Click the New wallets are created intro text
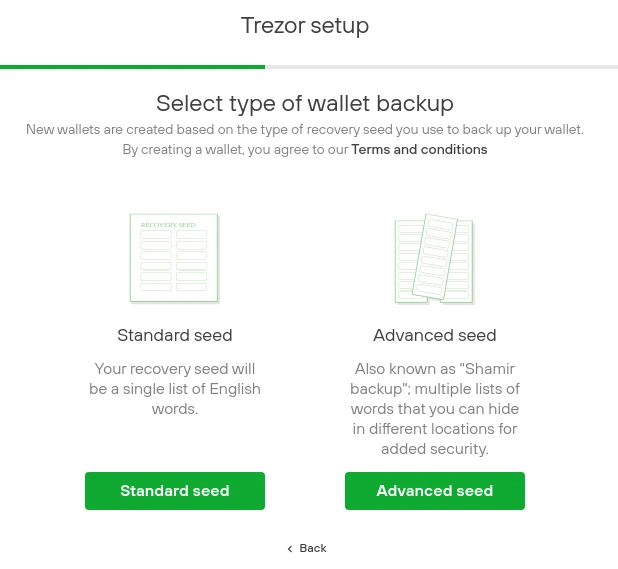This screenshot has height=569, width=618. [305, 130]
